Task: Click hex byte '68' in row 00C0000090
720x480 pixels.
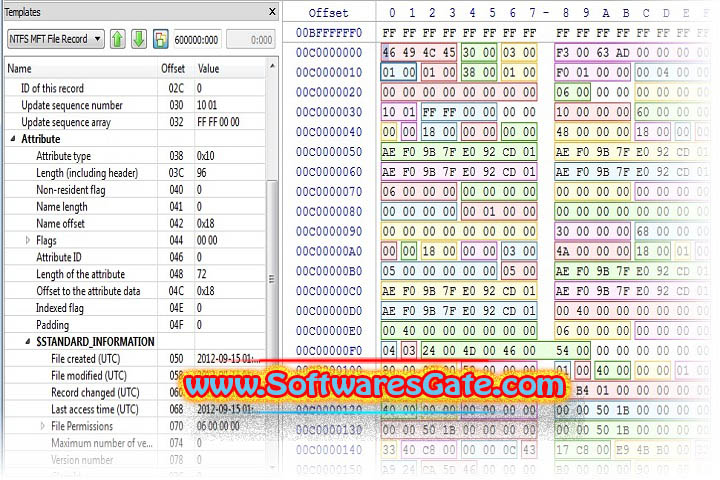Action: click(x=643, y=231)
